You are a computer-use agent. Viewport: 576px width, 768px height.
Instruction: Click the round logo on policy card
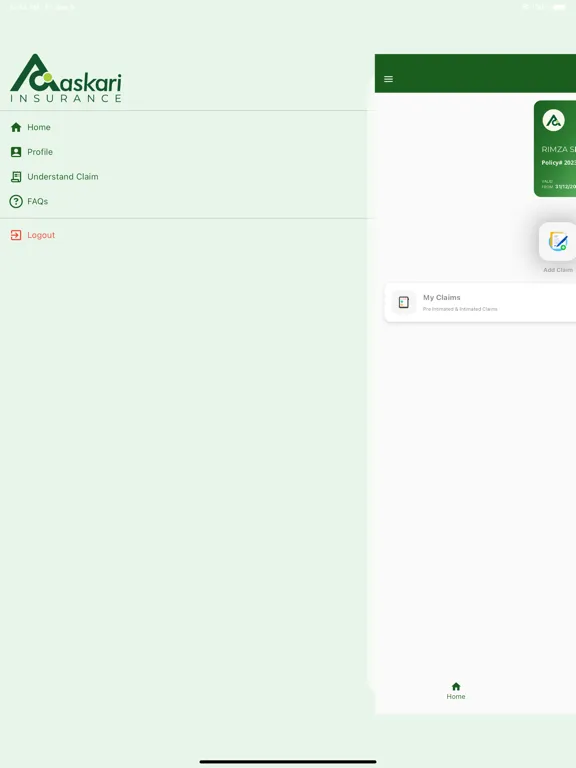pos(553,120)
